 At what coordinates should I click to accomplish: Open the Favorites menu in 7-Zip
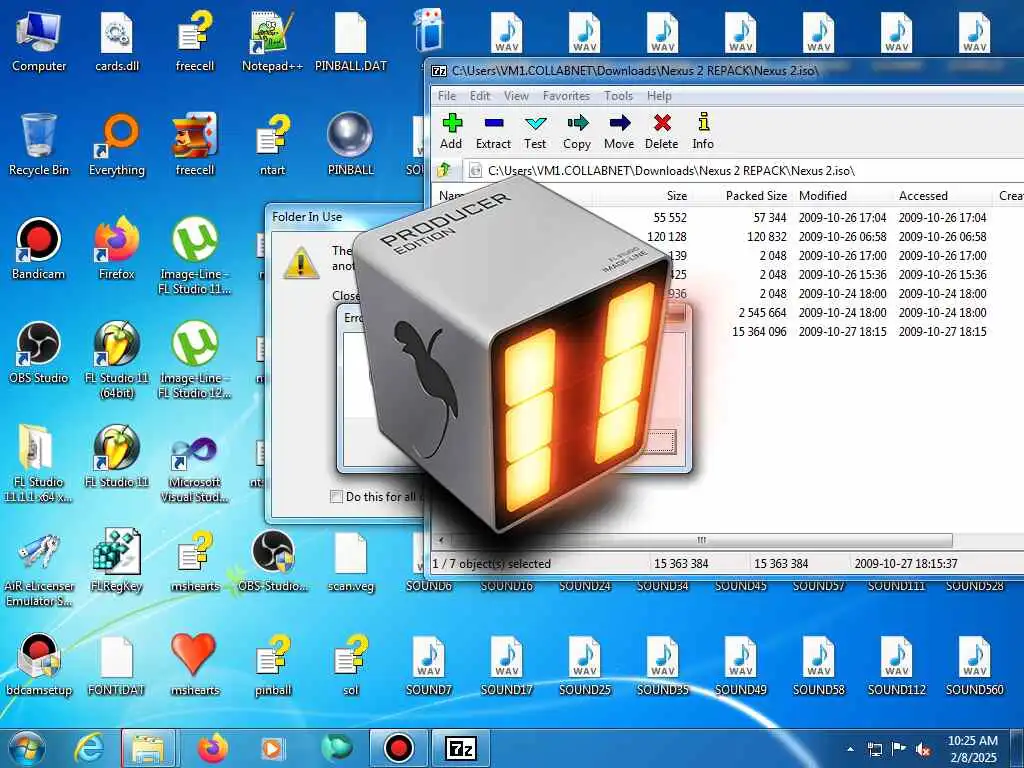[x=566, y=95]
